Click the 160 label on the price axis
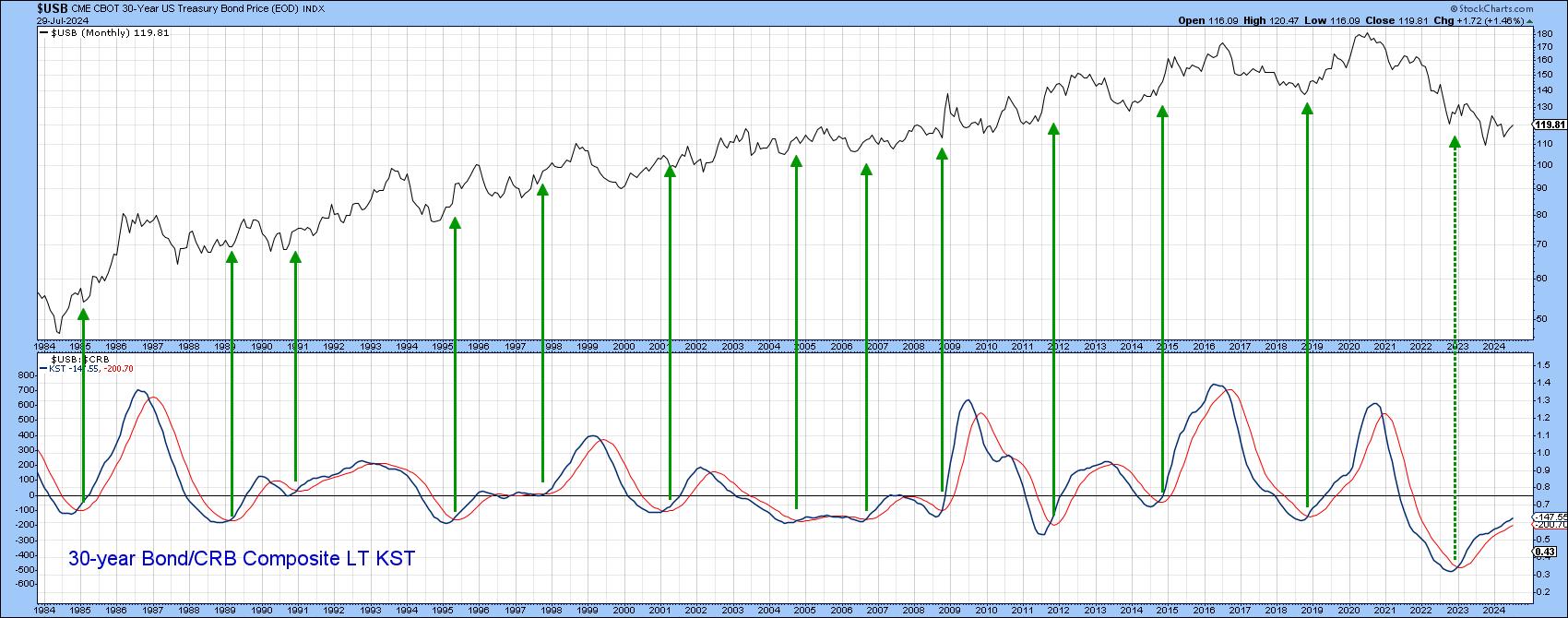 coord(1545,60)
